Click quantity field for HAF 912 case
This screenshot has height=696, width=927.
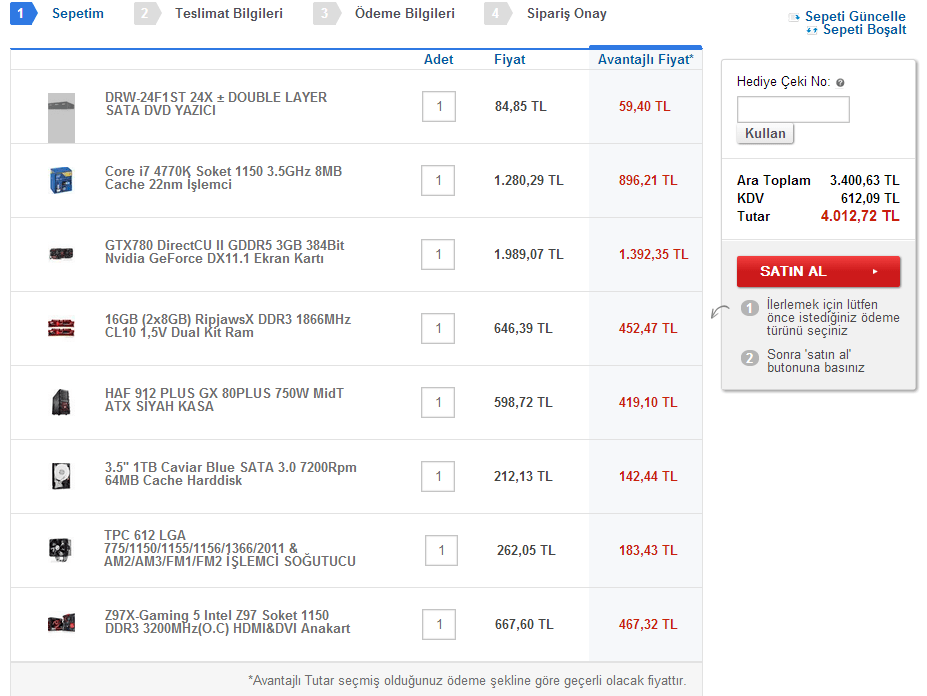click(438, 402)
